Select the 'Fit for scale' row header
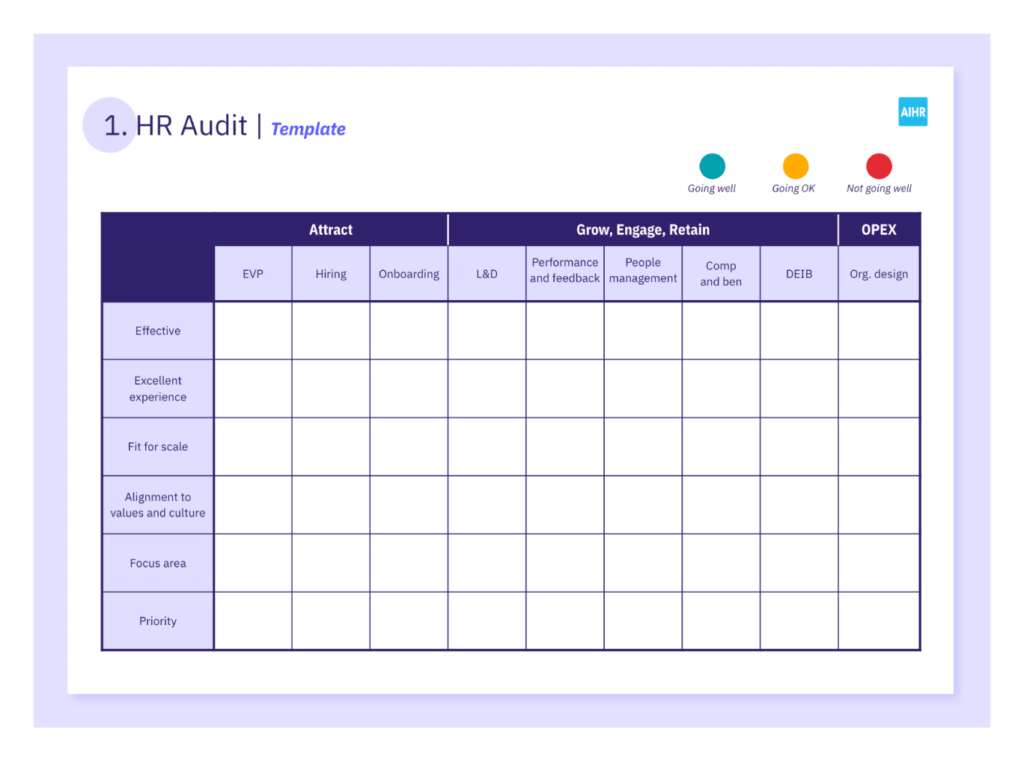Viewport: 1024px width, 768px height. tap(157, 446)
